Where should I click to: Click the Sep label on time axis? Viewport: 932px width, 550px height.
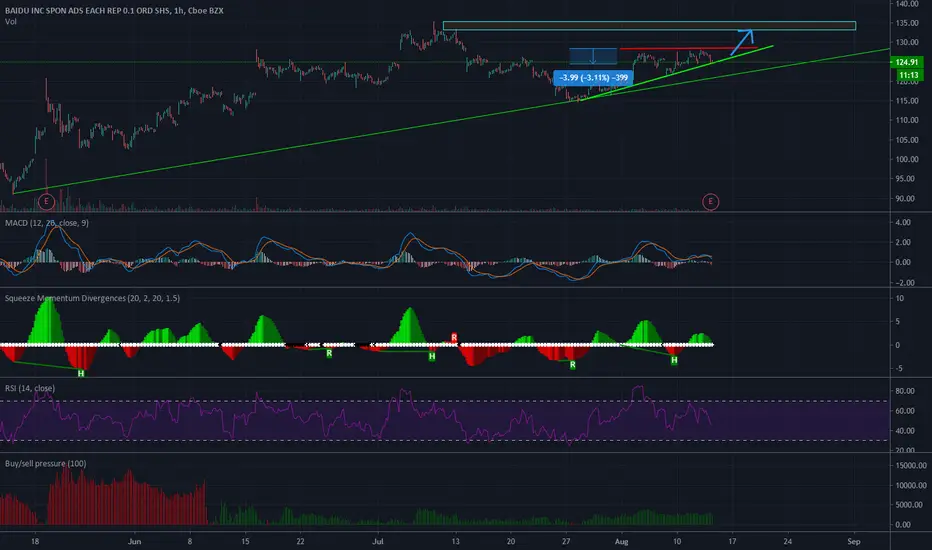point(854,541)
